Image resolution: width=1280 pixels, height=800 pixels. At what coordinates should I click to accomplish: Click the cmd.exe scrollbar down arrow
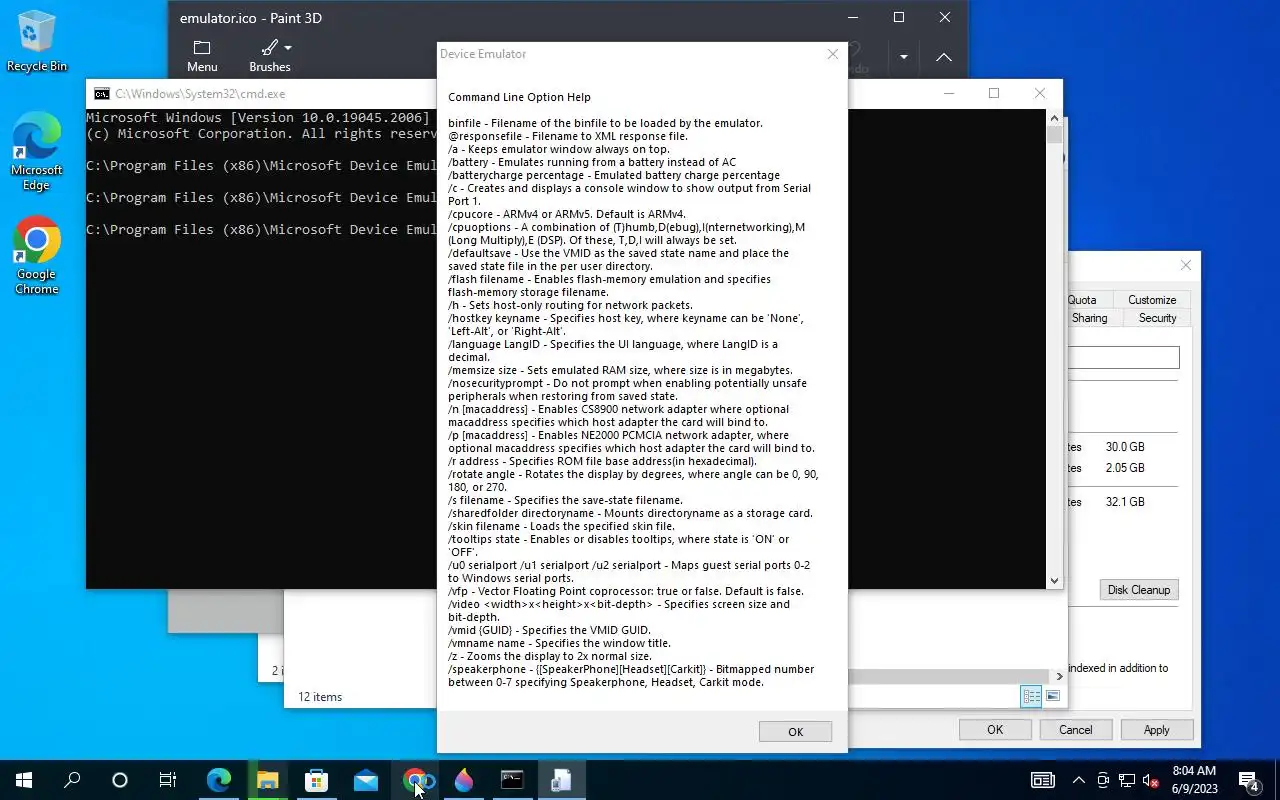[1054, 580]
